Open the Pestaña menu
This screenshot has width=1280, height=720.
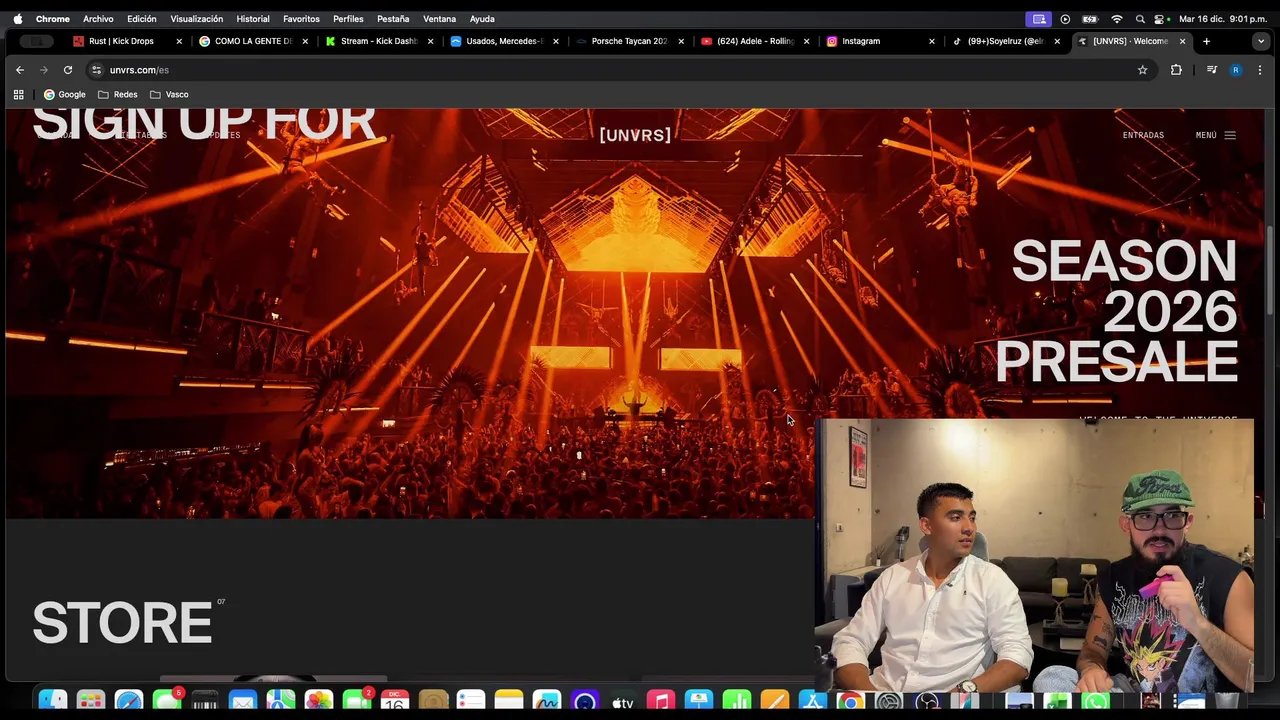(393, 18)
